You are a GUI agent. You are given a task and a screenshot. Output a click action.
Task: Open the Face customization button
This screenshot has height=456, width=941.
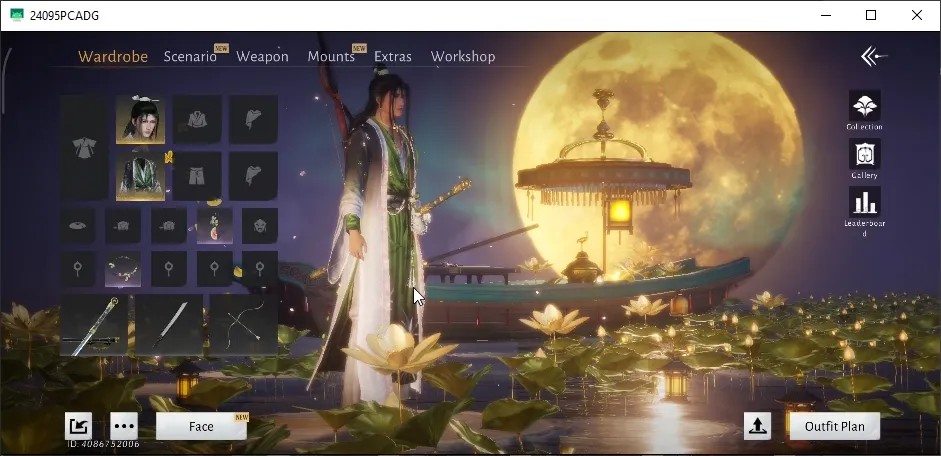pos(201,426)
